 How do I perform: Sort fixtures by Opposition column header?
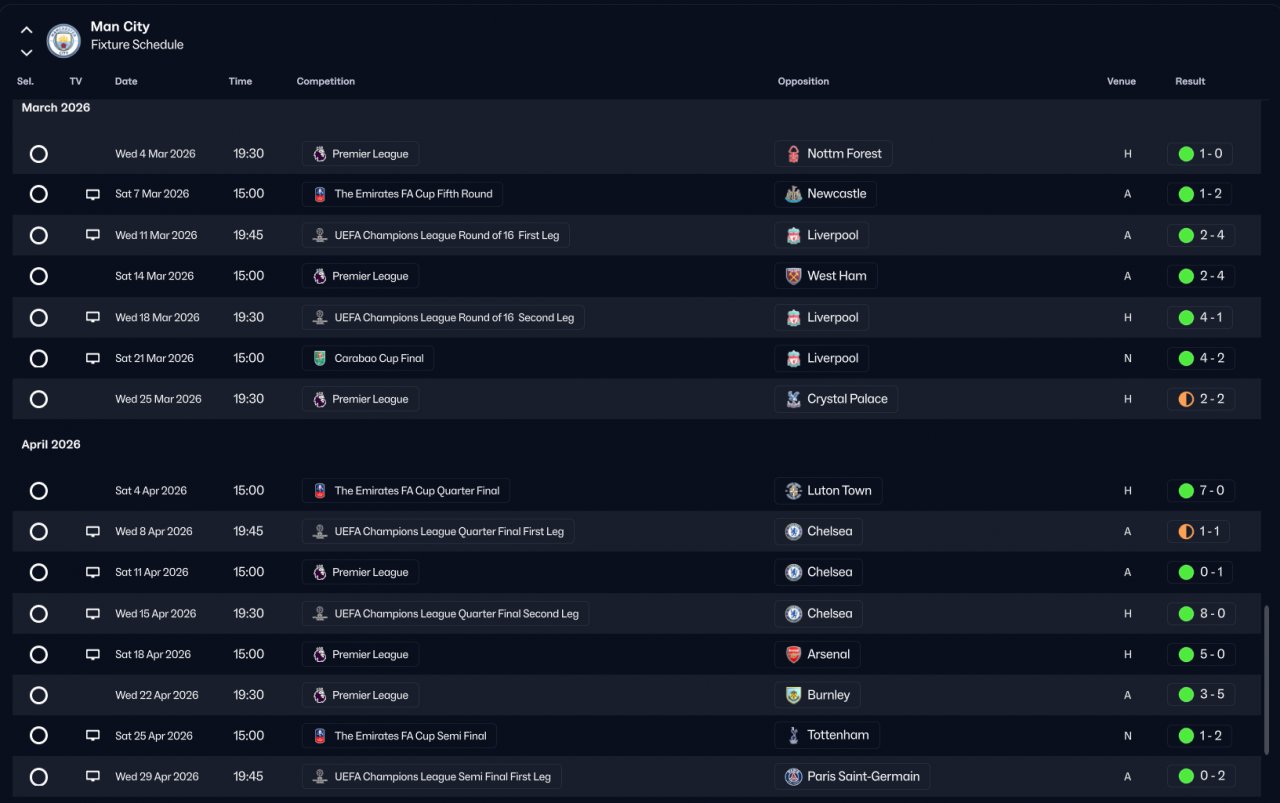[x=803, y=81]
